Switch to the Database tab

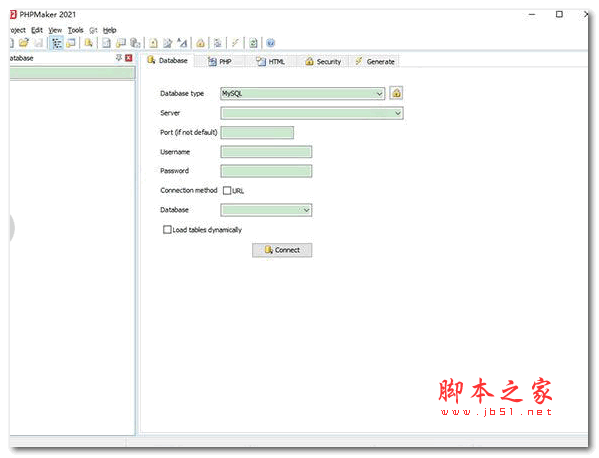(168, 60)
